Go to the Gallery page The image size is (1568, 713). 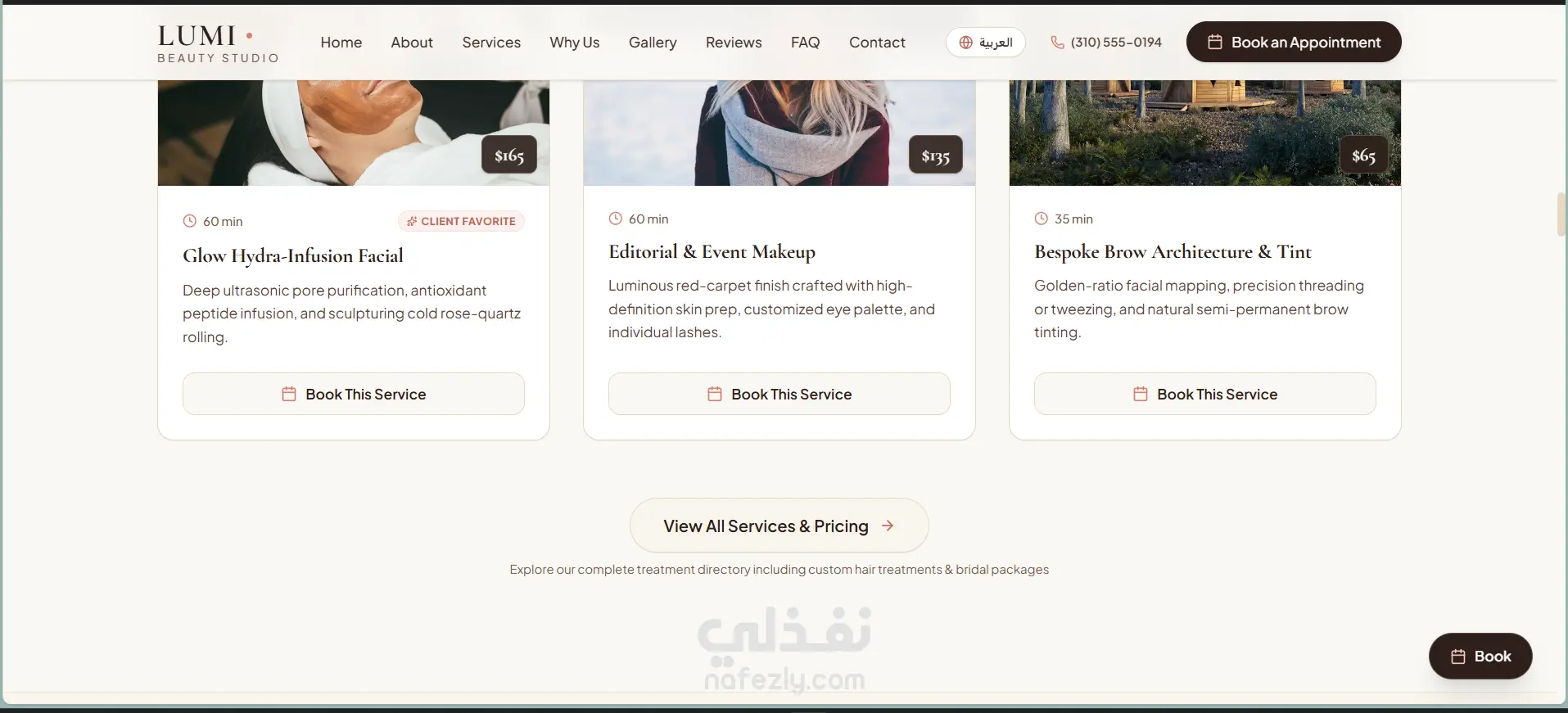tap(653, 43)
